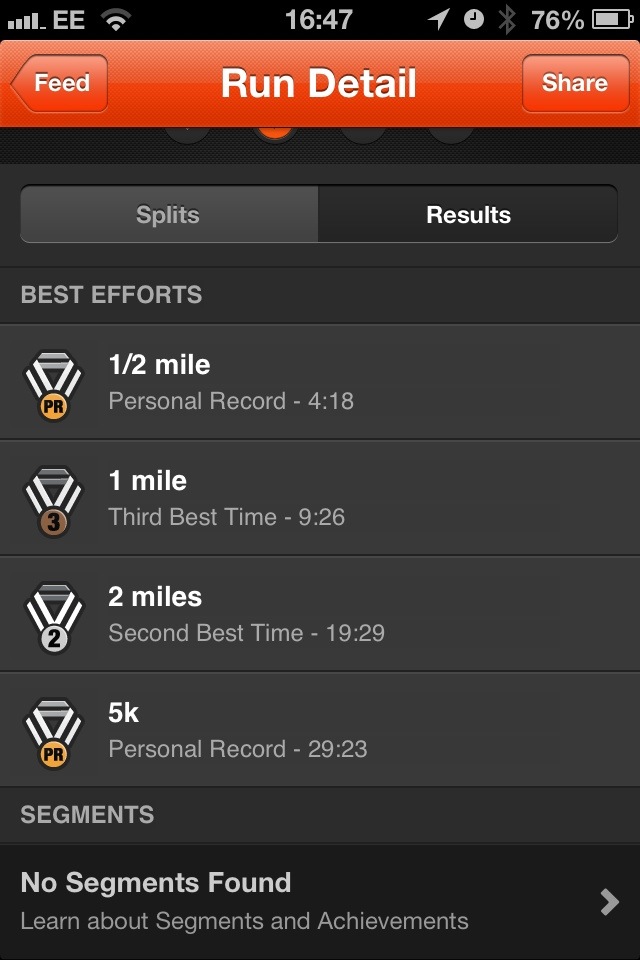Tap the location arrow status icon

tap(438, 19)
